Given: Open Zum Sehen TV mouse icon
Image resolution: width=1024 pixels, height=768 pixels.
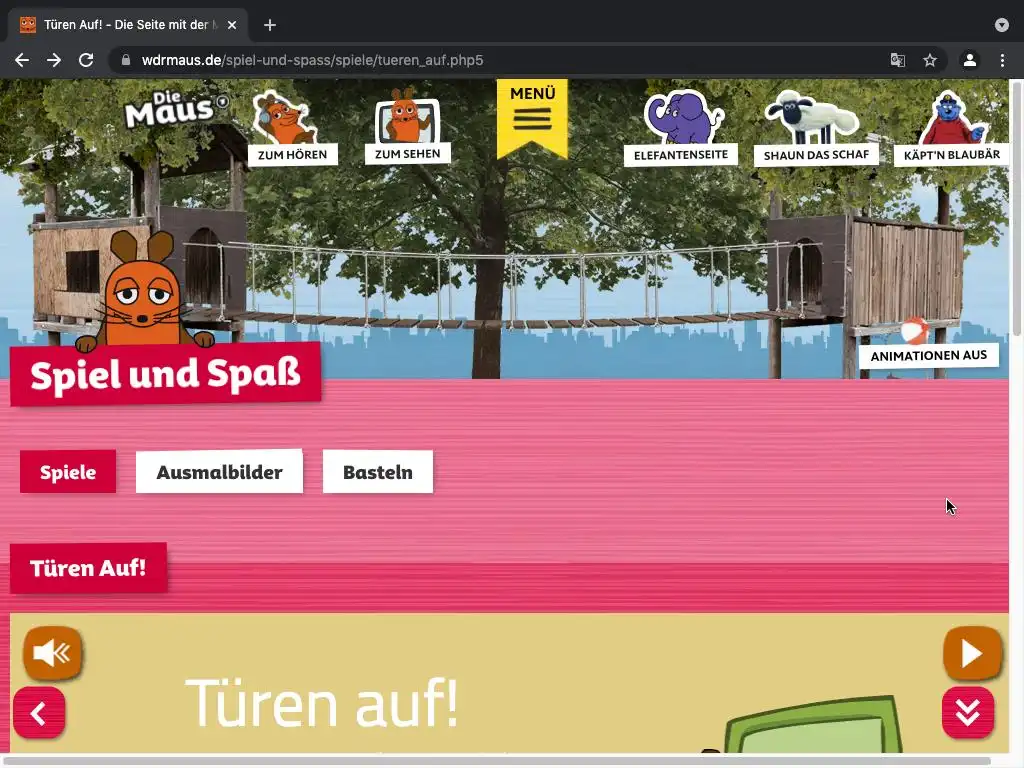Looking at the screenshot, I should pyautogui.click(x=407, y=116).
